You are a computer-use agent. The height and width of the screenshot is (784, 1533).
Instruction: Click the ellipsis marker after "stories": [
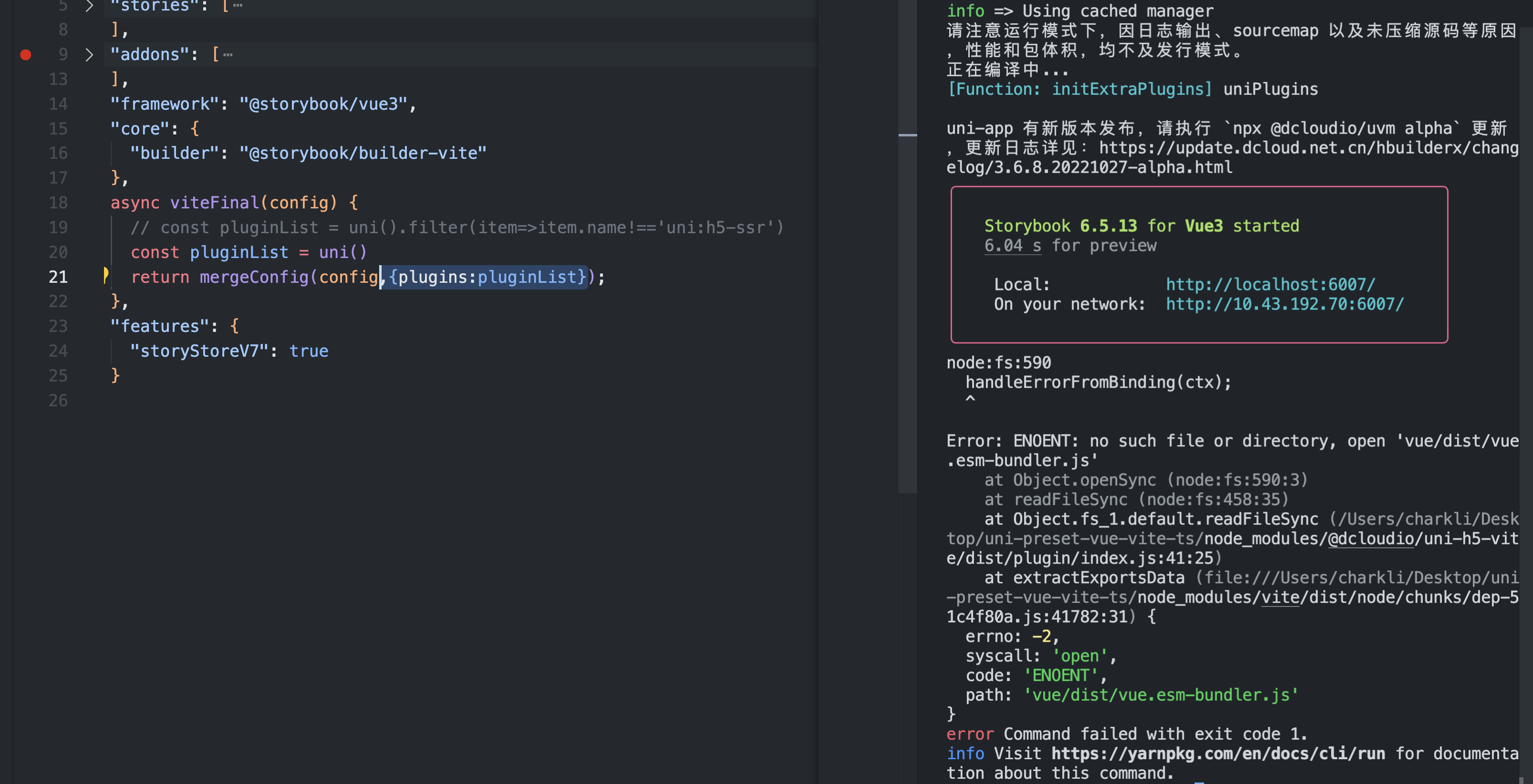coord(238,6)
